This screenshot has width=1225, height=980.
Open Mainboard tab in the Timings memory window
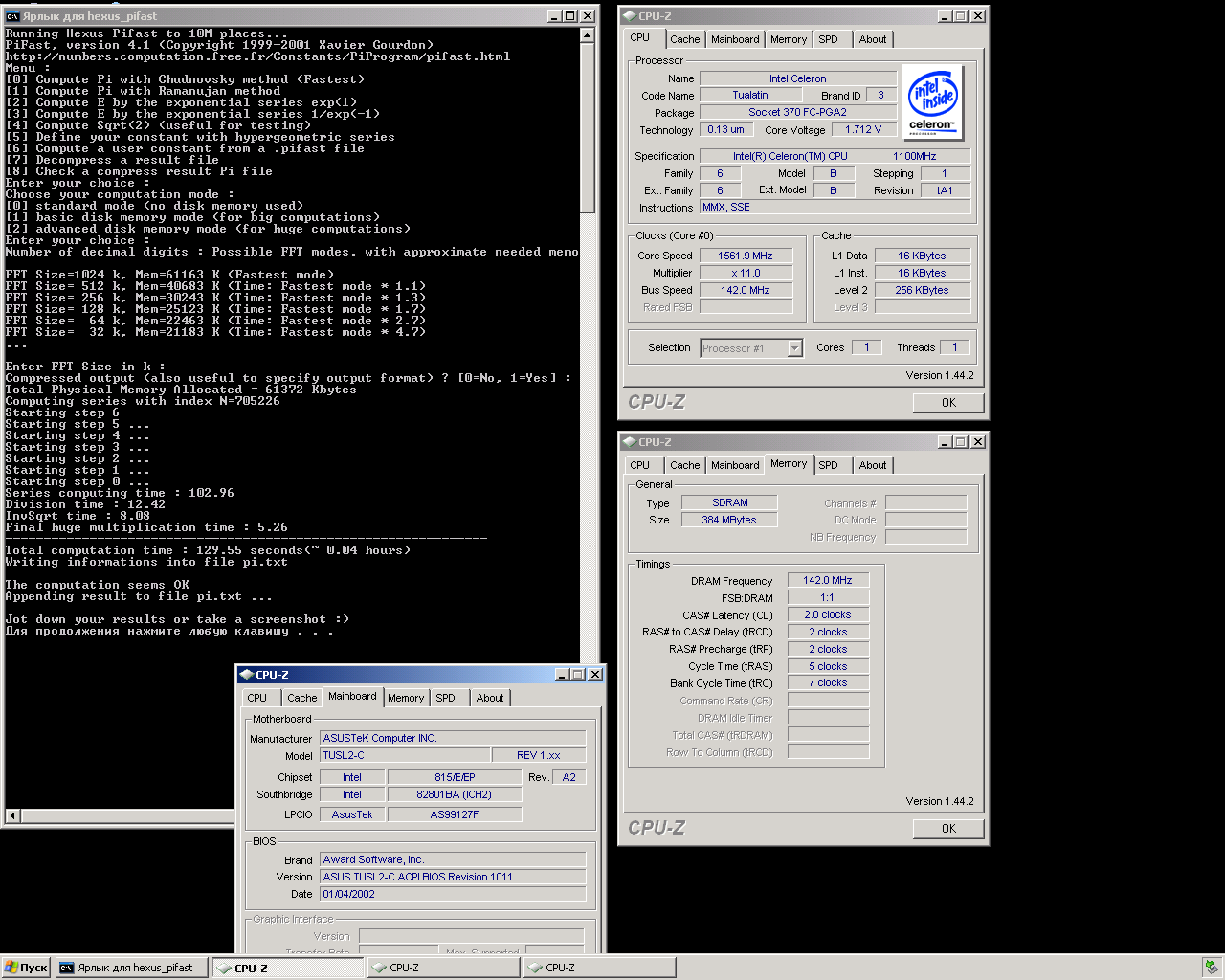(735, 465)
